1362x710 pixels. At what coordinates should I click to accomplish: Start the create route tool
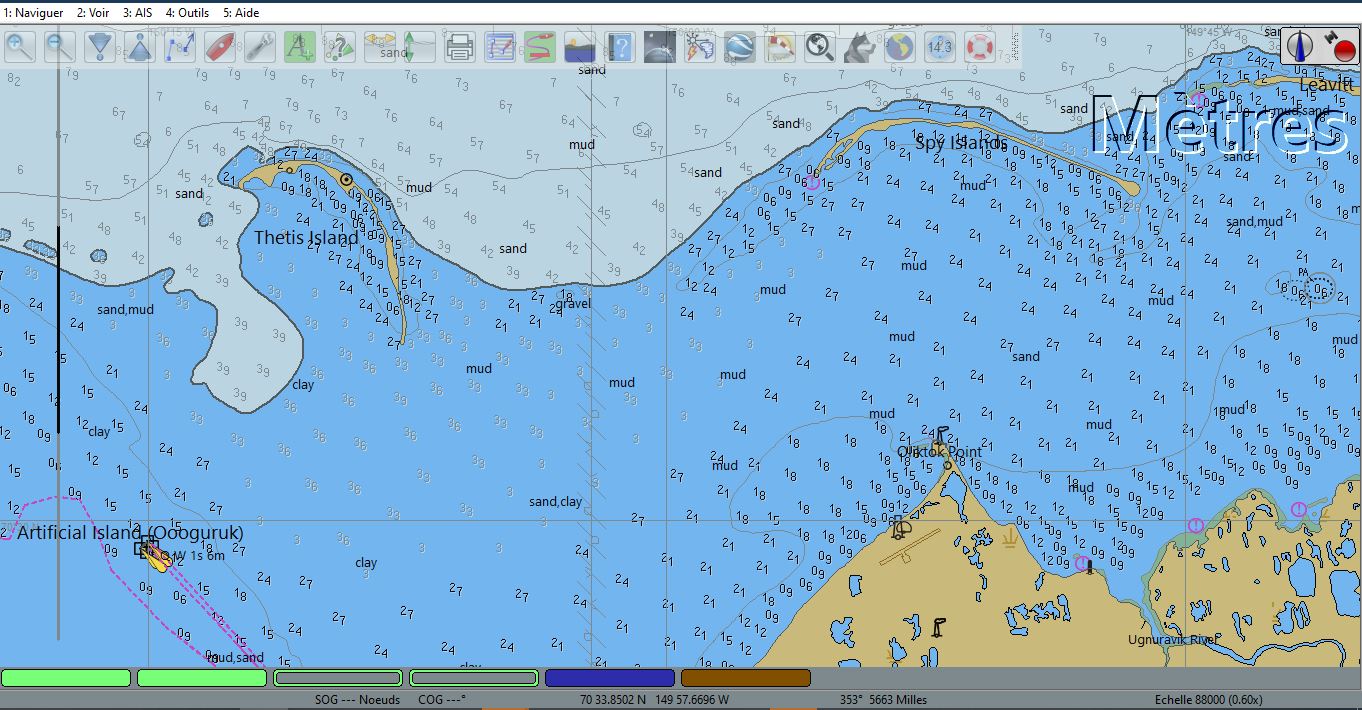[x=180, y=47]
